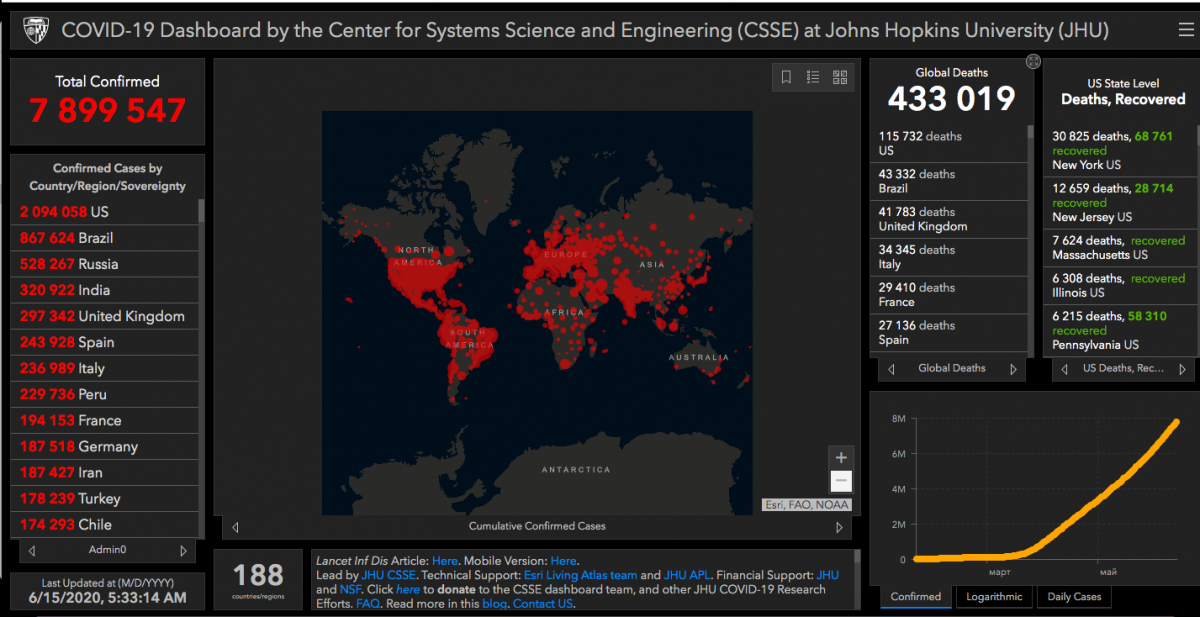The width and height of the screenshot is (1200, 617).
Task: Click the US row with 115 732 deaths
Action: pyautogui.click(x=949, y=143)
